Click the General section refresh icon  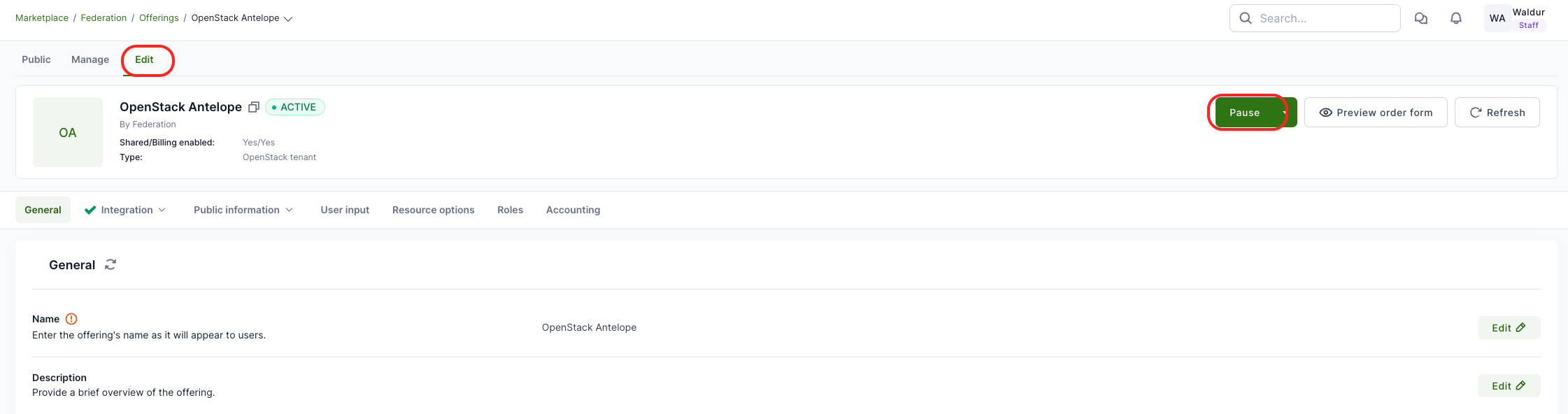111,264
